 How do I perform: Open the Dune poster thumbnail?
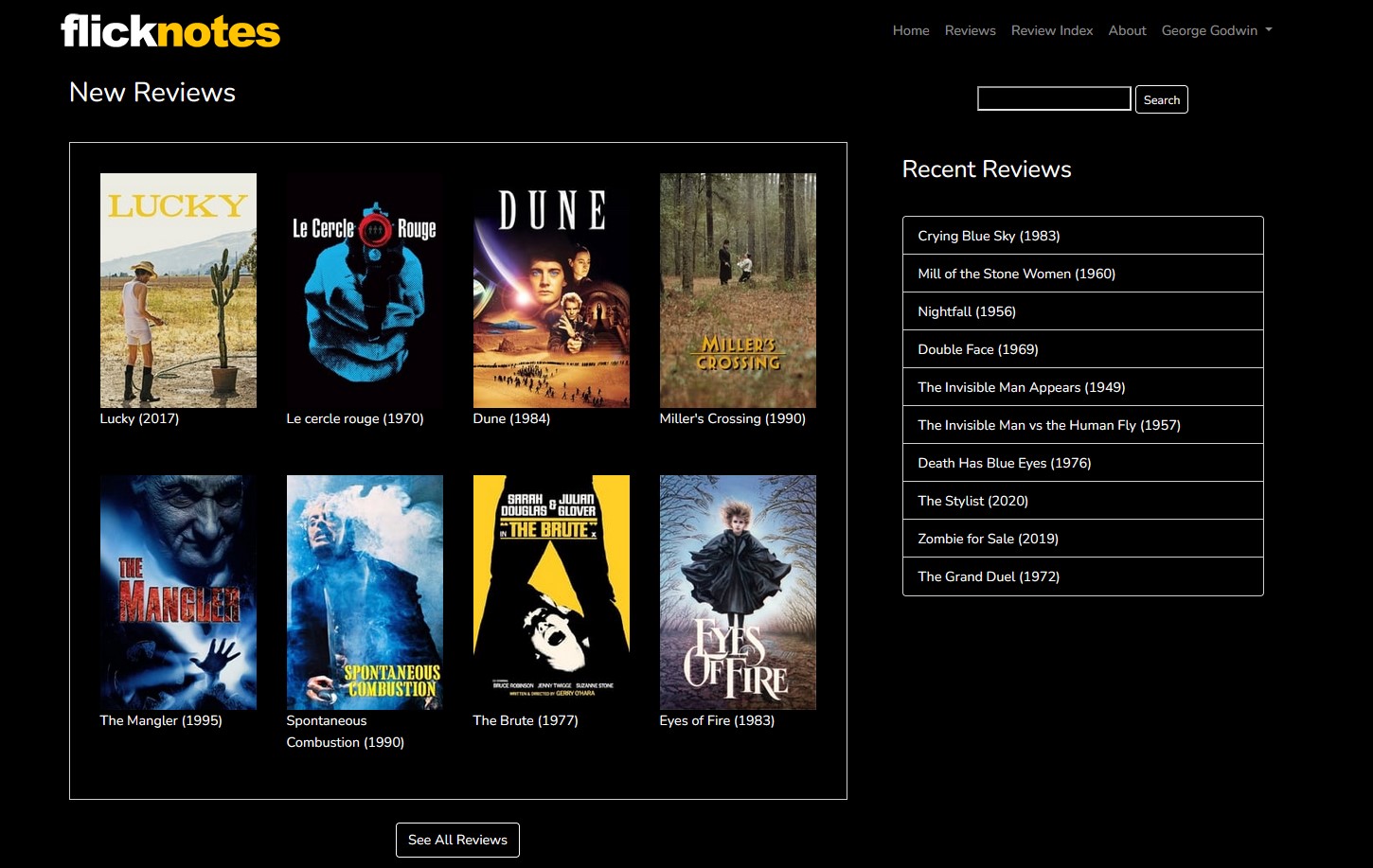551,291
